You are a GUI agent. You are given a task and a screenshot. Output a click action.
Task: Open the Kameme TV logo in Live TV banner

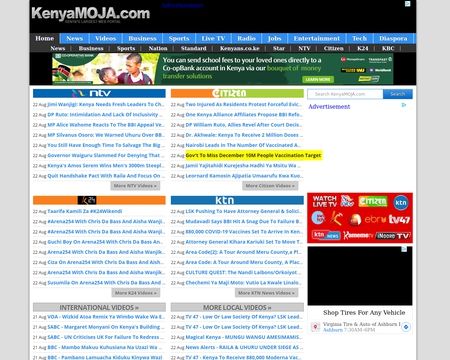[x=358, y=235]
